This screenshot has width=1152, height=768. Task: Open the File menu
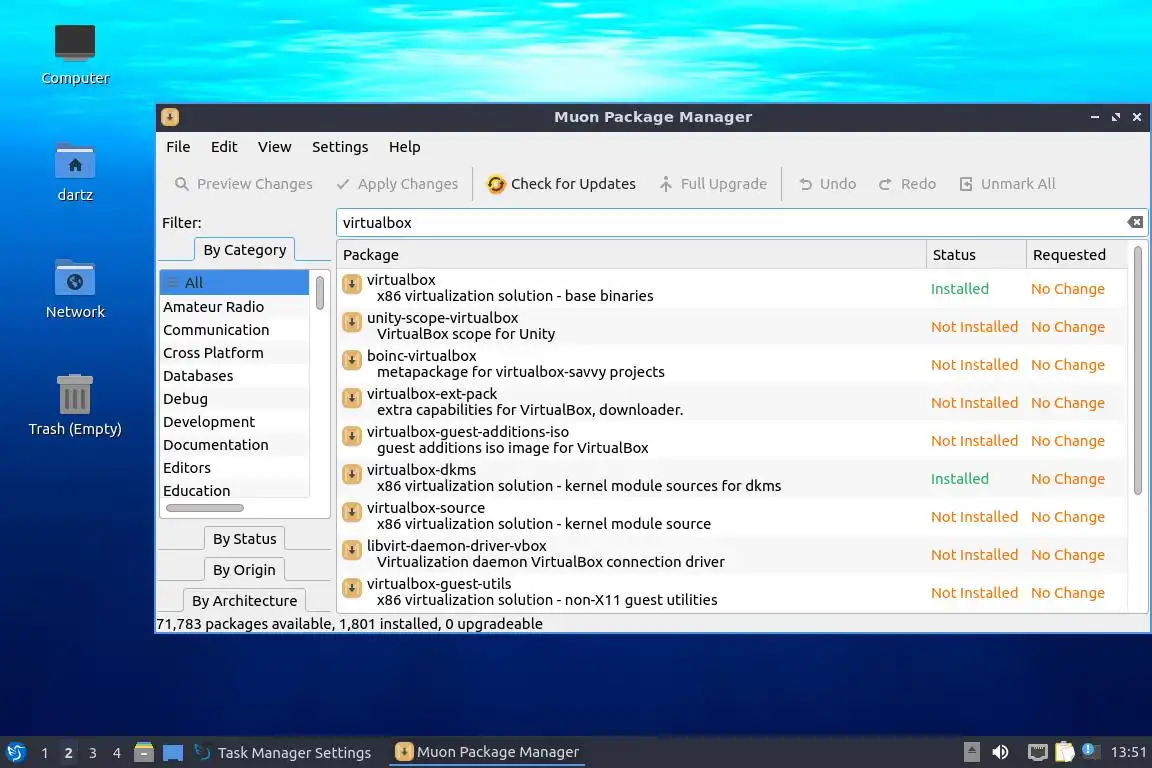point(178,146)
